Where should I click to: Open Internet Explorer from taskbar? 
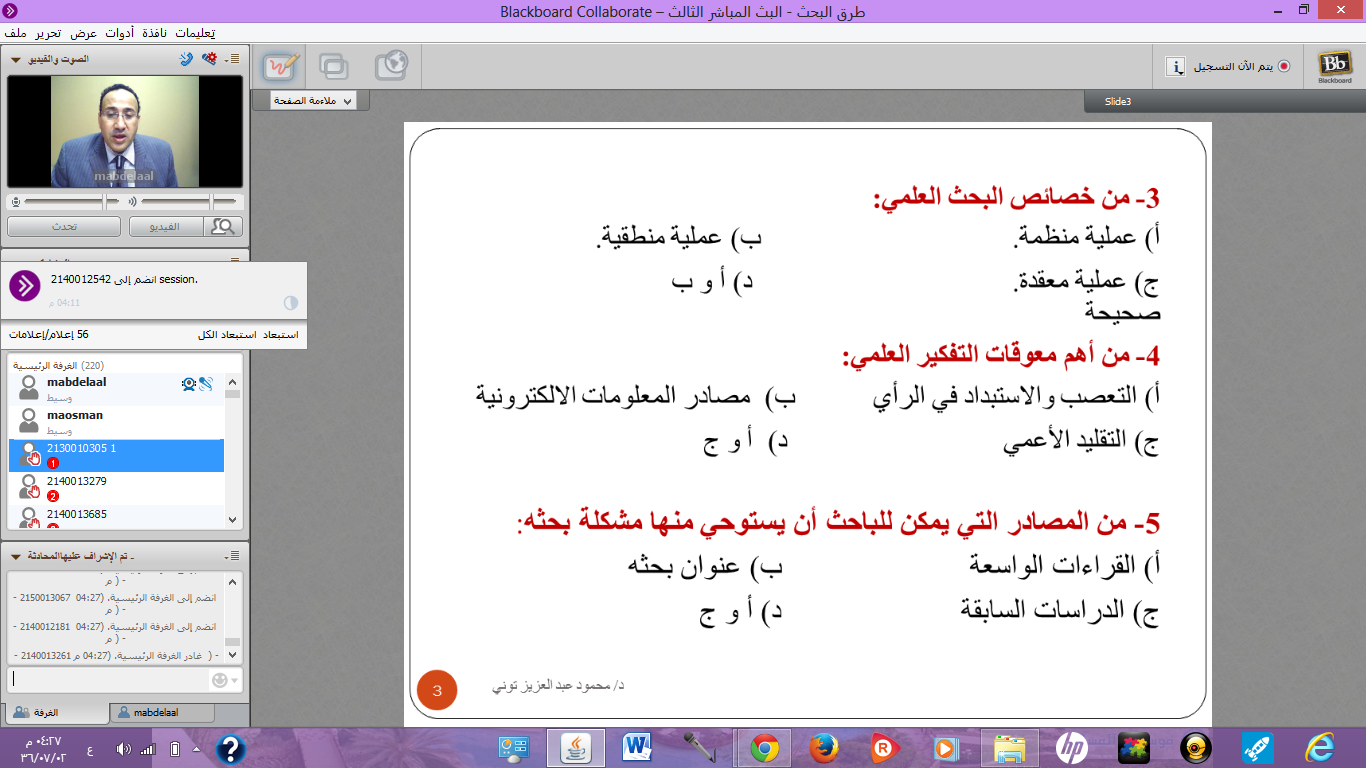(1320, 747)
